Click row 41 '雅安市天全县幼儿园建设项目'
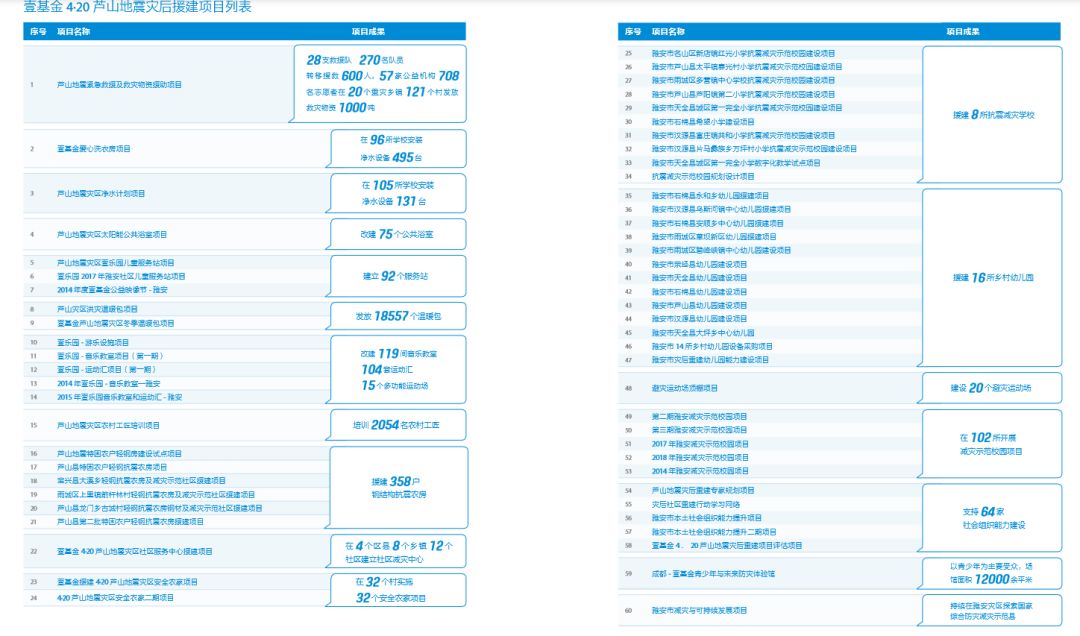 click(699, 278)
